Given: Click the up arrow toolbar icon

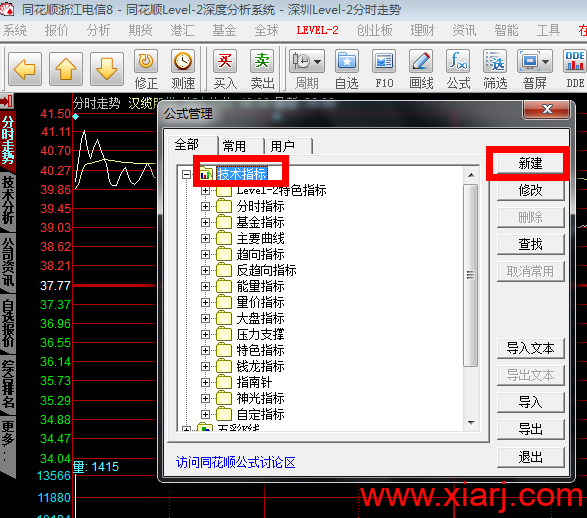Looking at the screenshot, I should [66, 69].
